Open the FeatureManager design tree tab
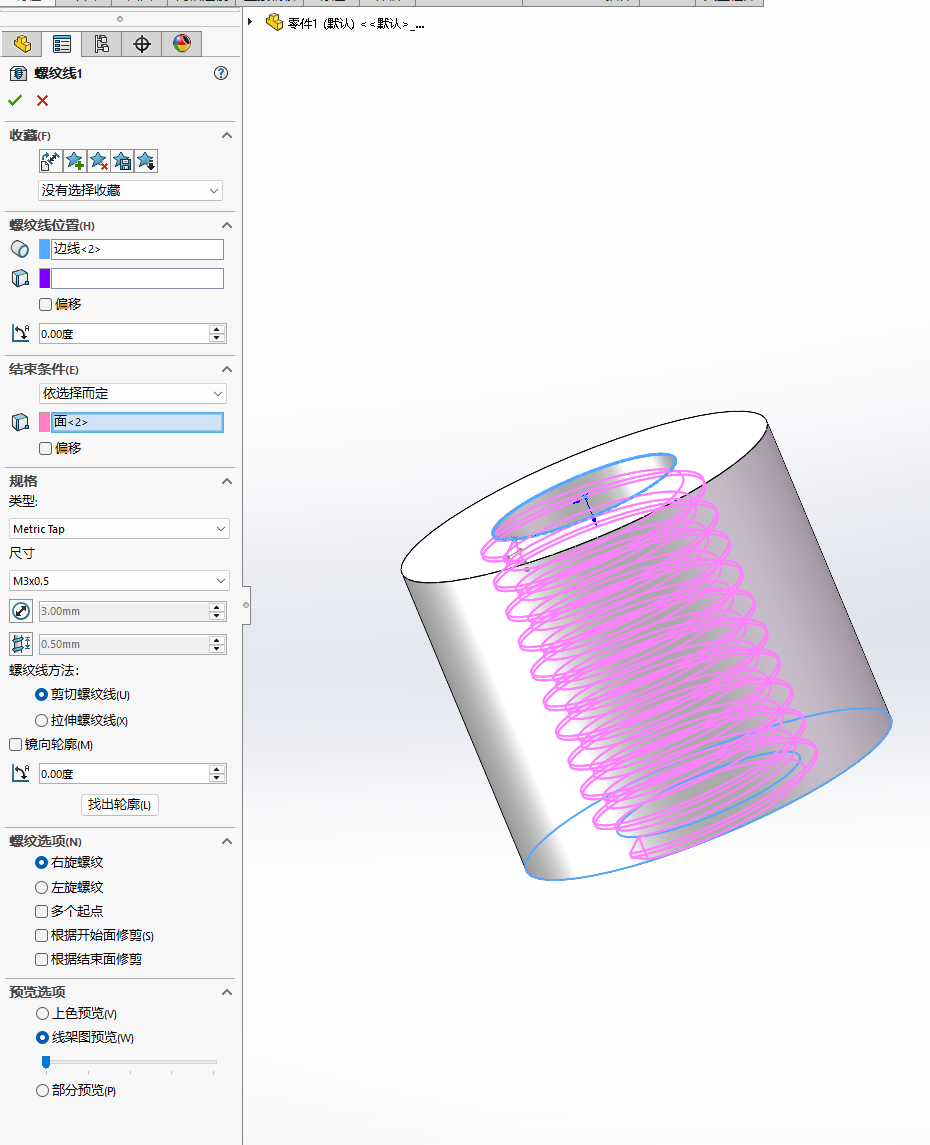Image resolution: width=930 pixels, height=1145 pixels. (22, 44)
